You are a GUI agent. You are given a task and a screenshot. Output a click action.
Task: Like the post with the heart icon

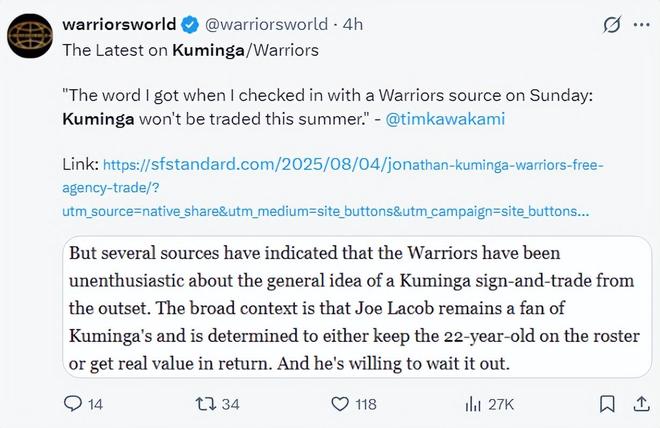click(x=340, y=404)
